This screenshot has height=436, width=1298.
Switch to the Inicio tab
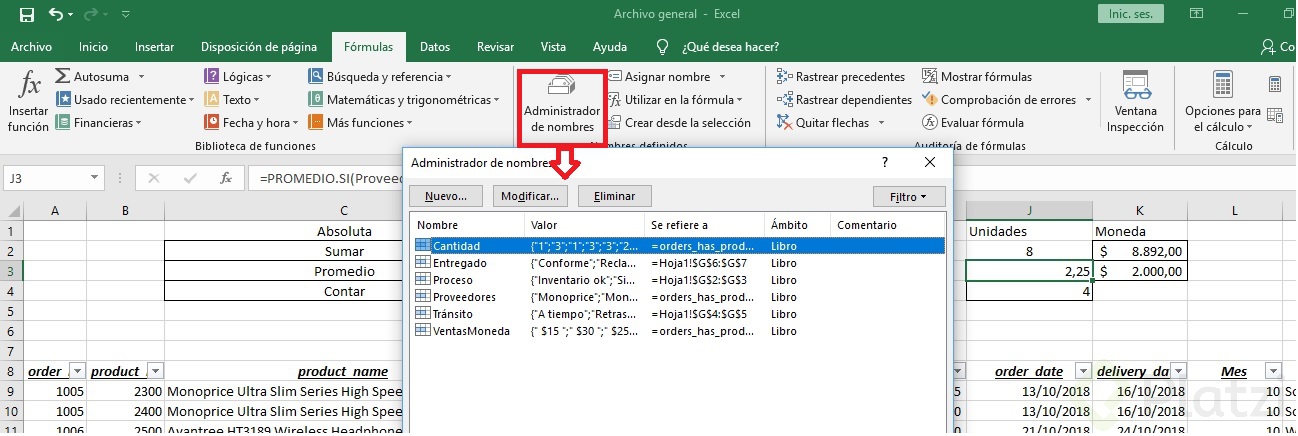pyautogui.click(x=93, y=46)
